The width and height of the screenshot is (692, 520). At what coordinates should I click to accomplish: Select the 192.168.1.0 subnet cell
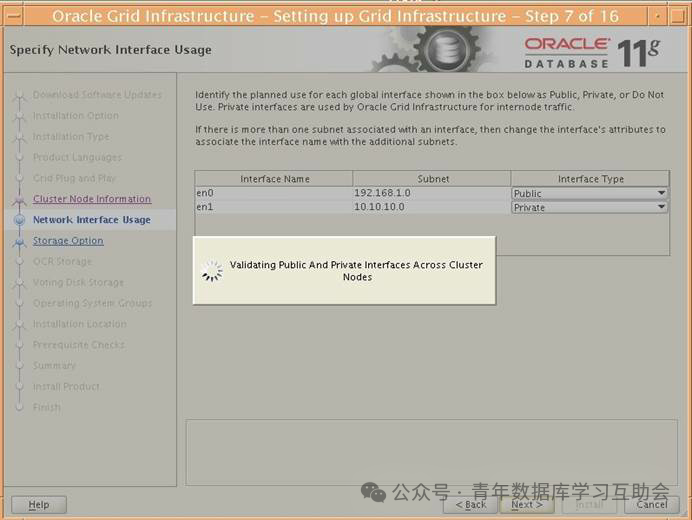(x=432, y=193)
